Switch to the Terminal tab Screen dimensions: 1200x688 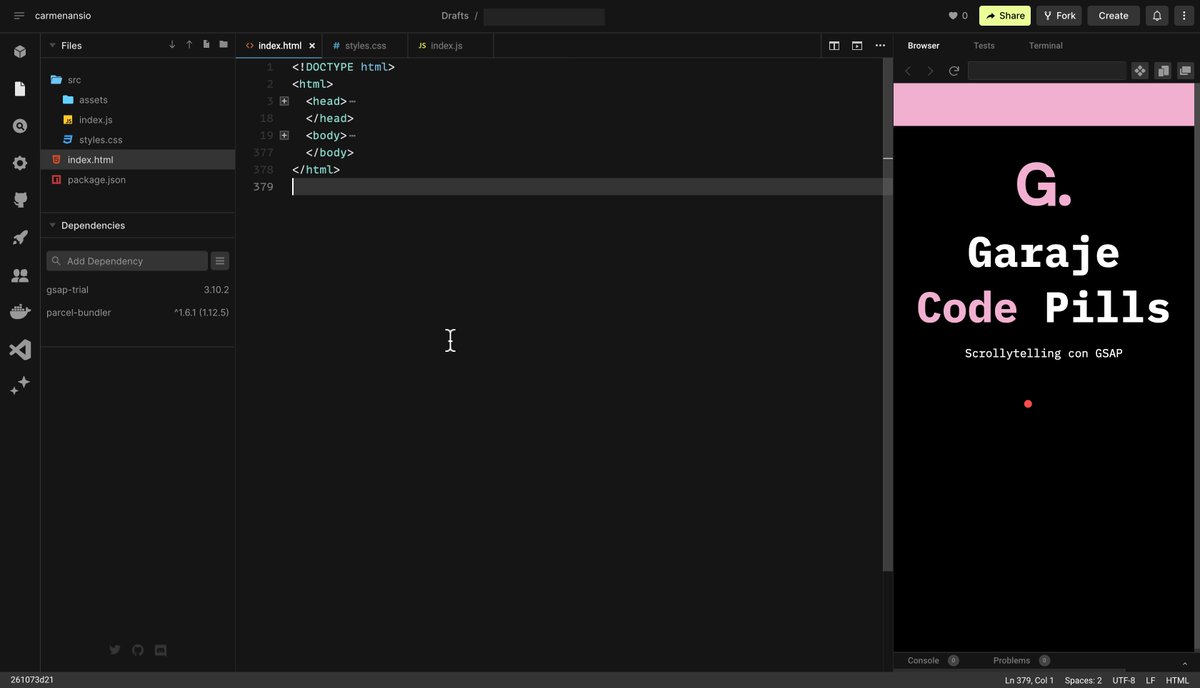[1046, 46]
